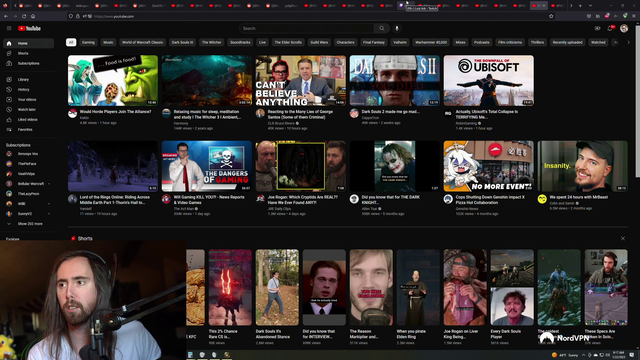Open When you pirate Elden Ring short
Viewport: 640px width, 360px height.
click(x=418, y=287)
